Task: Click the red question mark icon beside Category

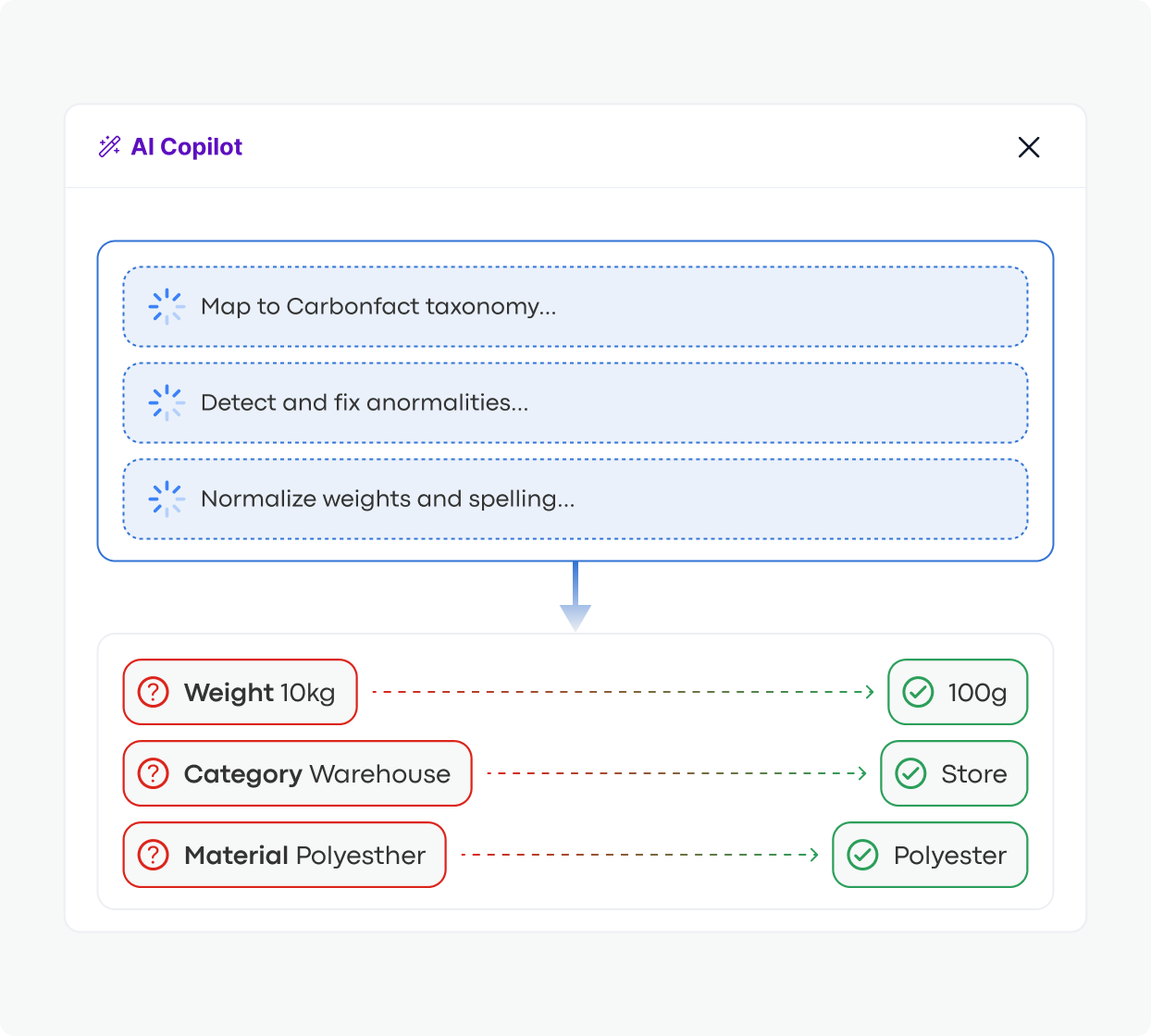Action: 153,773
